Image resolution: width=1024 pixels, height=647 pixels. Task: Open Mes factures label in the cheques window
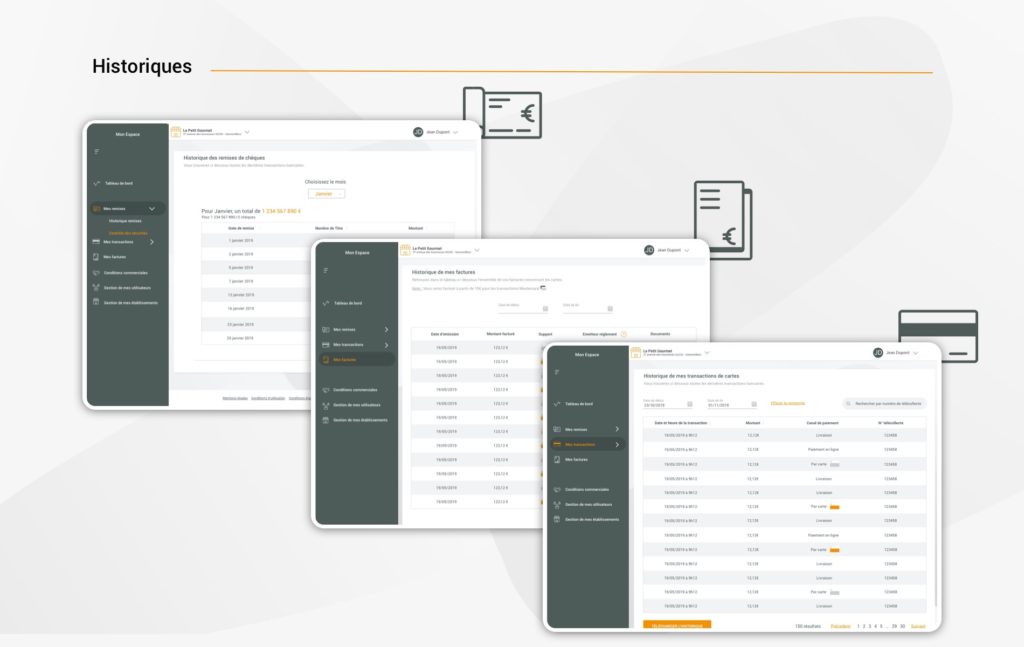tap(115, 257)
